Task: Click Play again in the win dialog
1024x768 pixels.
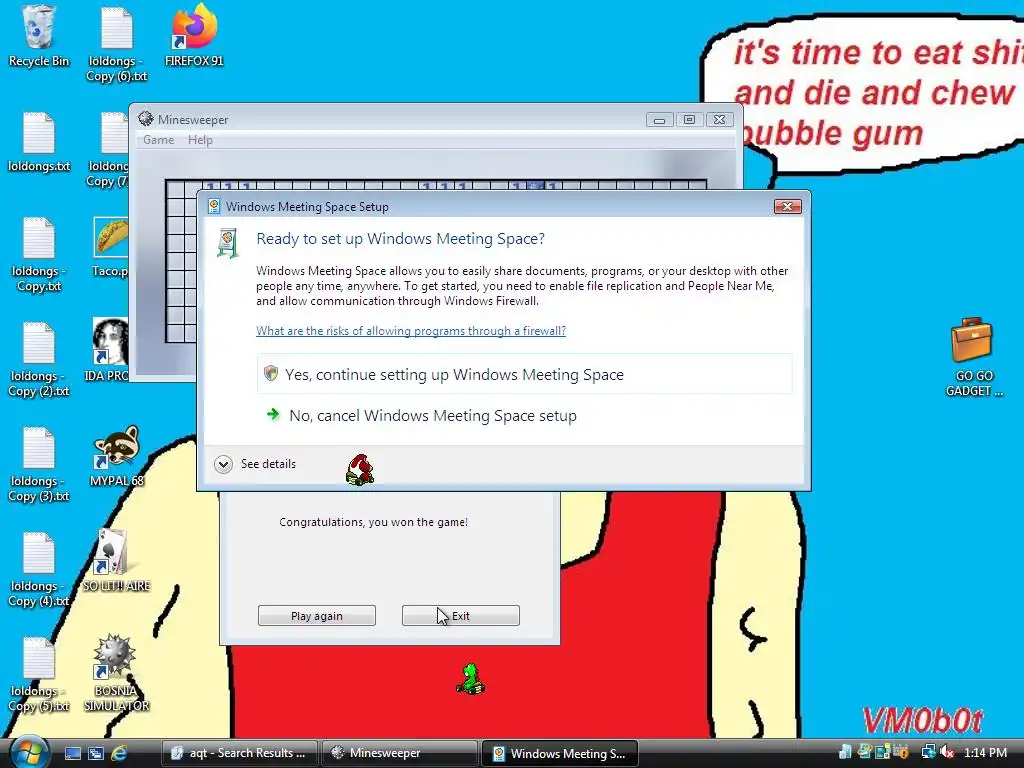Action: pos(317,615)
